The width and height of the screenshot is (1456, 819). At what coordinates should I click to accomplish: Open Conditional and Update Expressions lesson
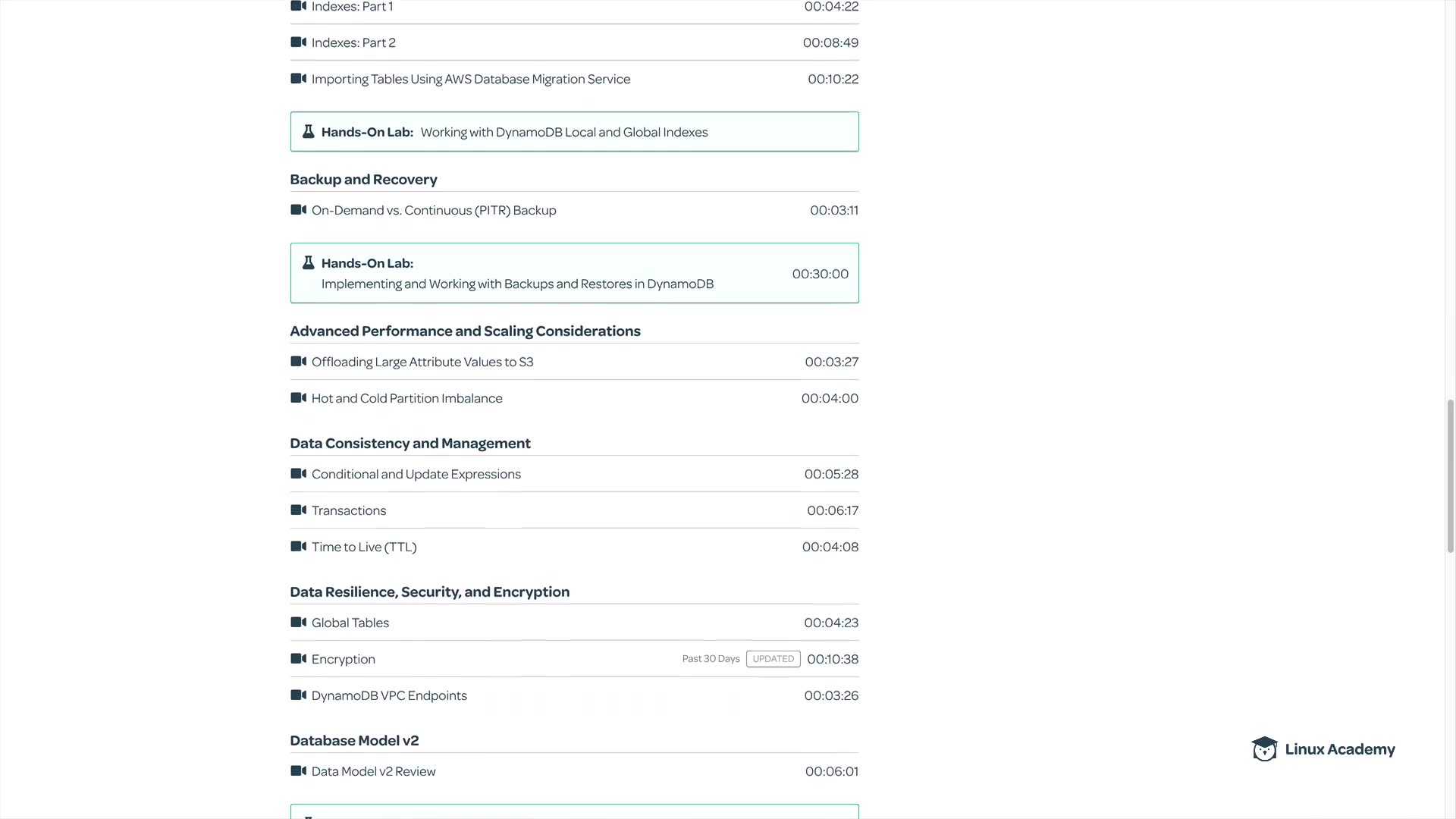[416, 475]
